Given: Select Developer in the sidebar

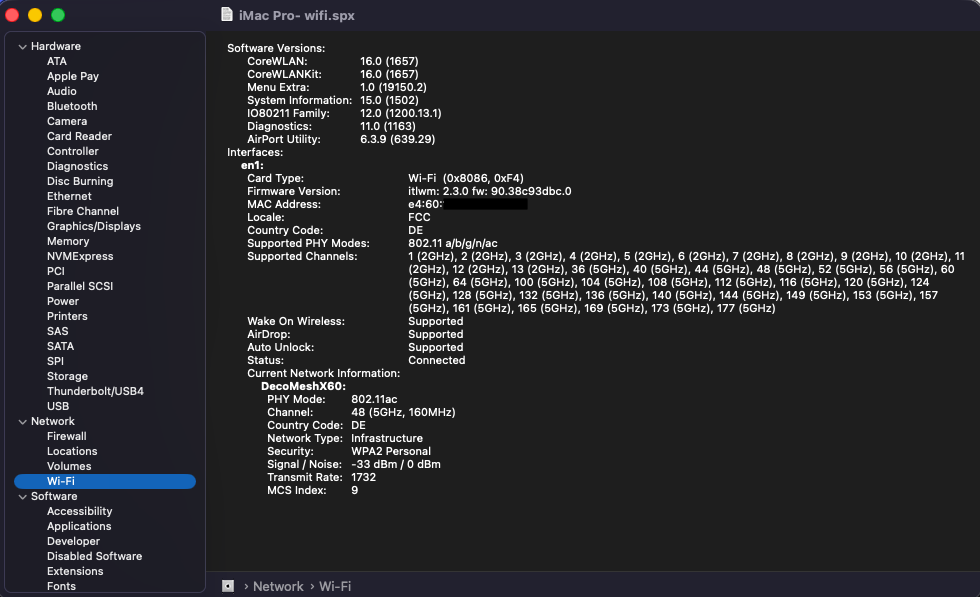Looking at the screenshot, I should [73, 541].
